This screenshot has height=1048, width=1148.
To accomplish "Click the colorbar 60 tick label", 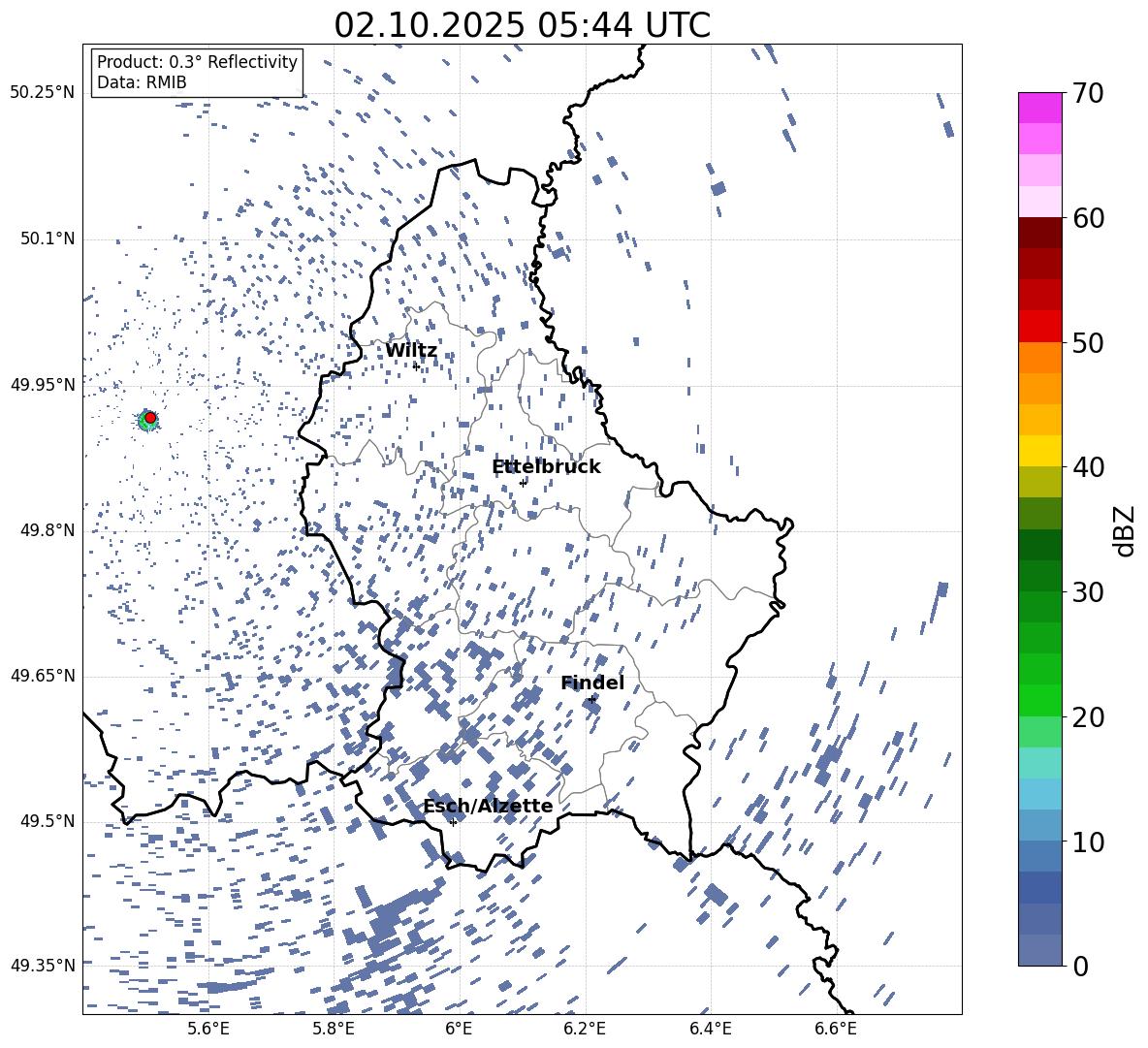I will [1088, 218].
